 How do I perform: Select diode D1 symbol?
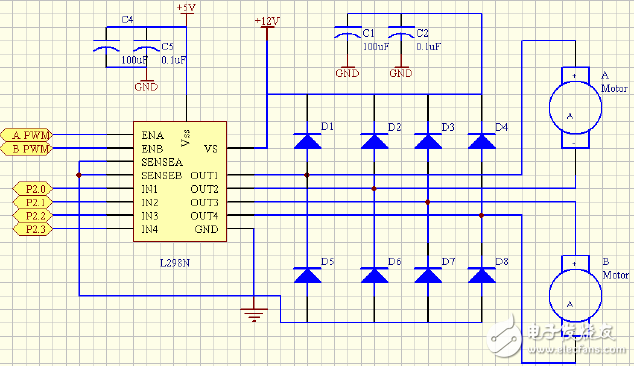tap(307, 141)
